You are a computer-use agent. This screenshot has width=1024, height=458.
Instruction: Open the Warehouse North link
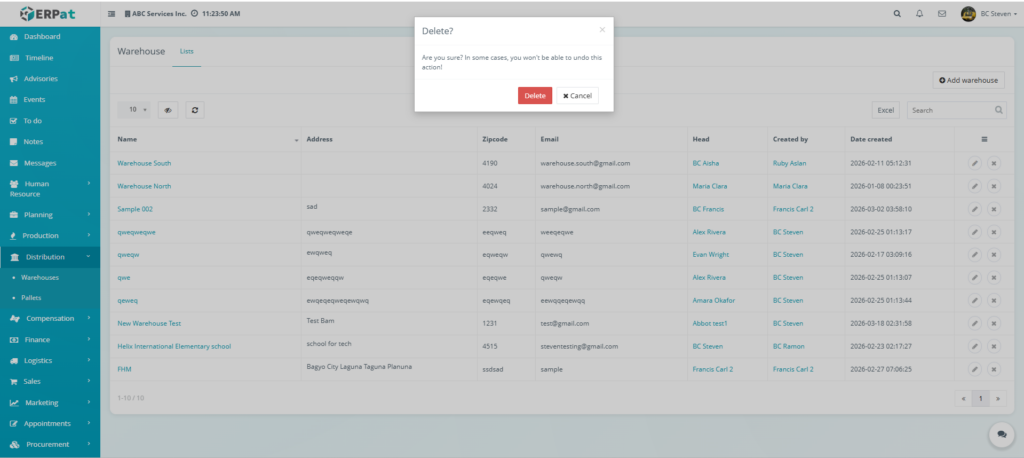pos(144,186)
